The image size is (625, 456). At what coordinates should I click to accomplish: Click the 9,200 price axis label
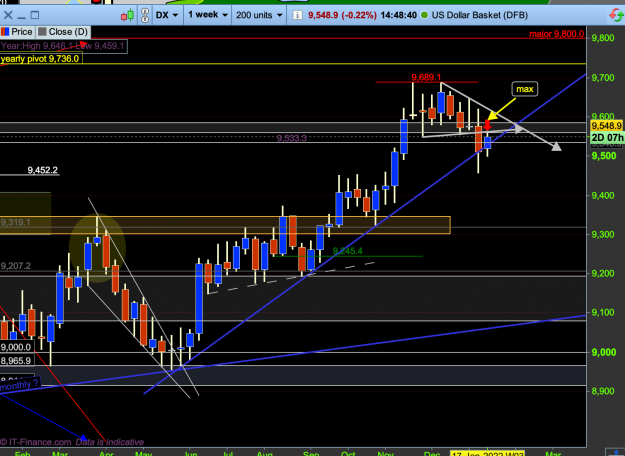point(603,274)
